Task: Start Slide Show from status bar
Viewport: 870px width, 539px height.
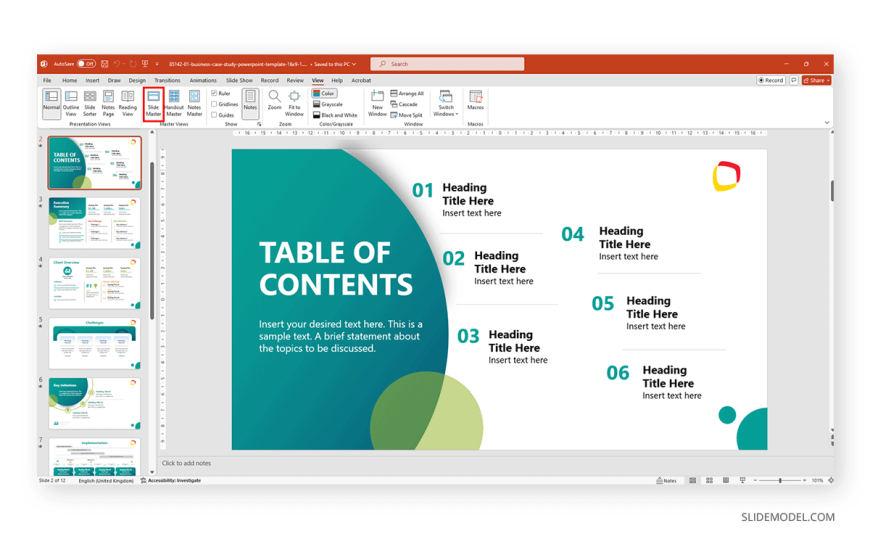Action: point(742,481)
